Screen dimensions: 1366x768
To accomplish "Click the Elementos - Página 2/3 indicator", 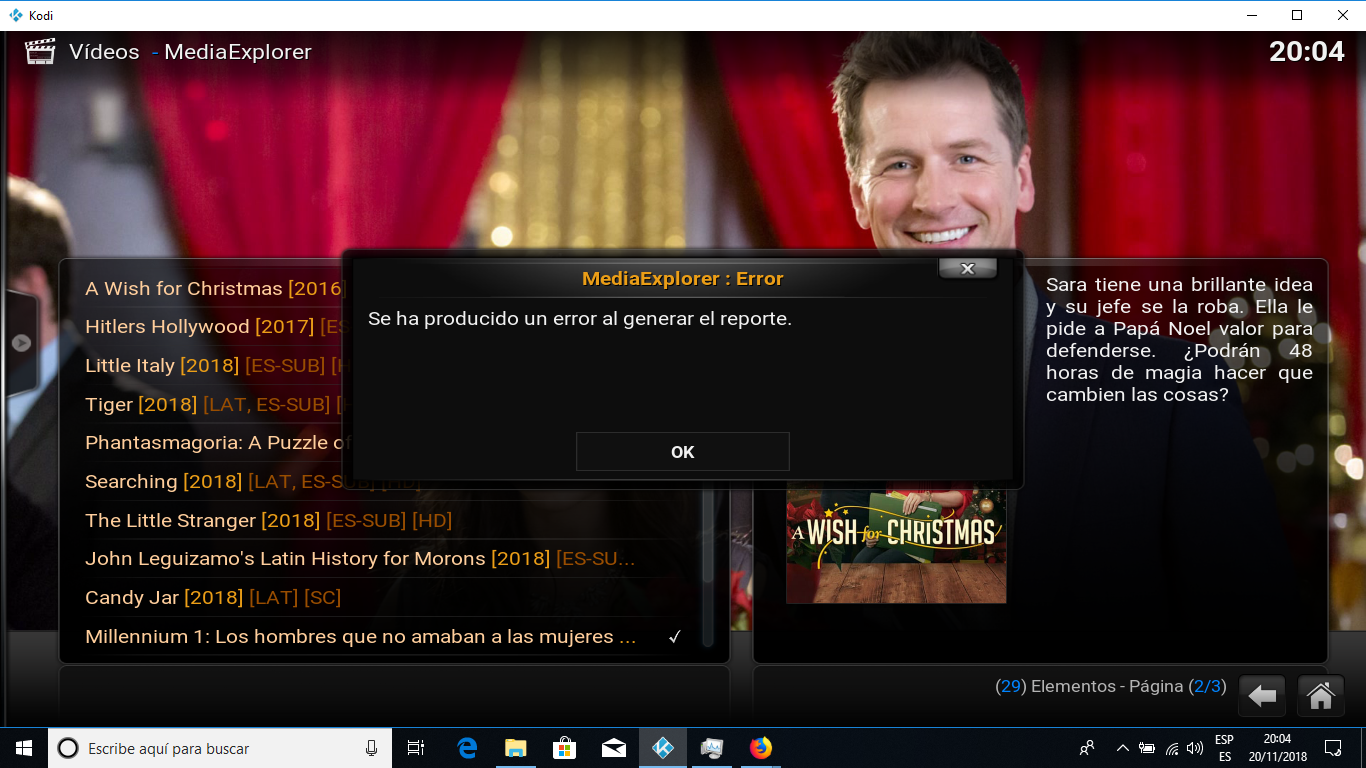I will tap(1111, 687).
